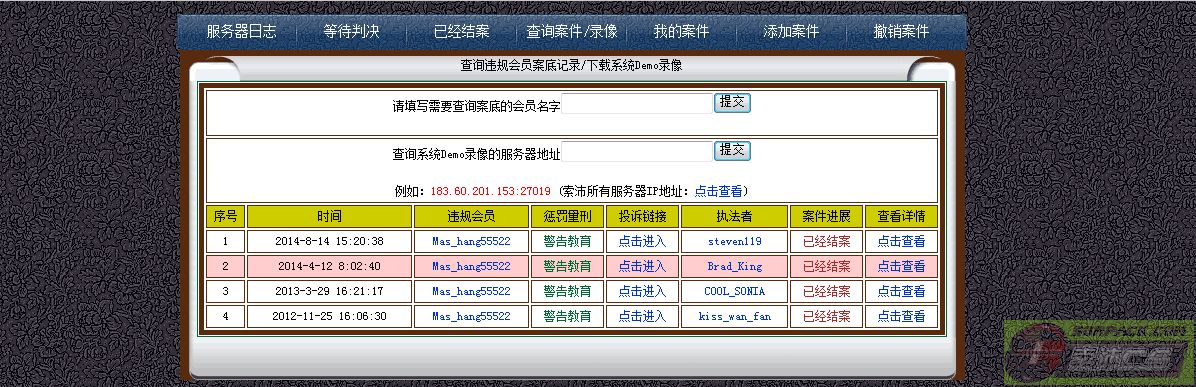Focus the 会员名字 query input field
Screen dimensions: 1196x387
637,105
